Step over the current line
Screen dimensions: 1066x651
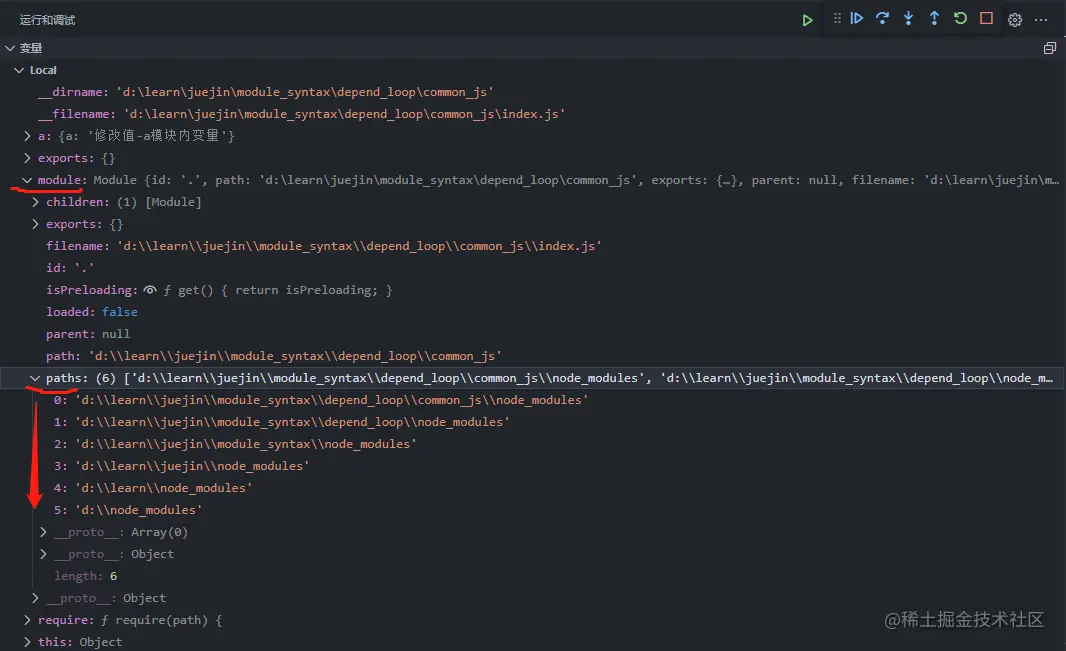pyautogui.click(x=882, y=18)
